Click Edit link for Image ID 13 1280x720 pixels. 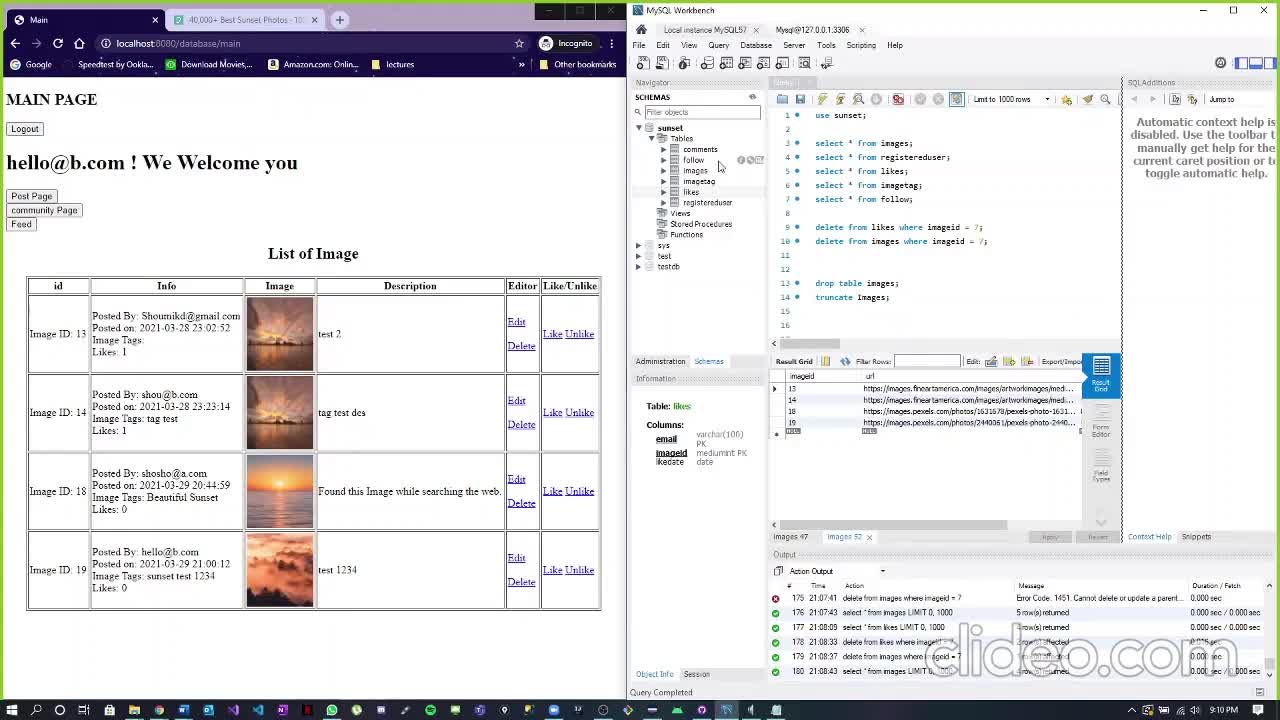[x=516, y=322]
